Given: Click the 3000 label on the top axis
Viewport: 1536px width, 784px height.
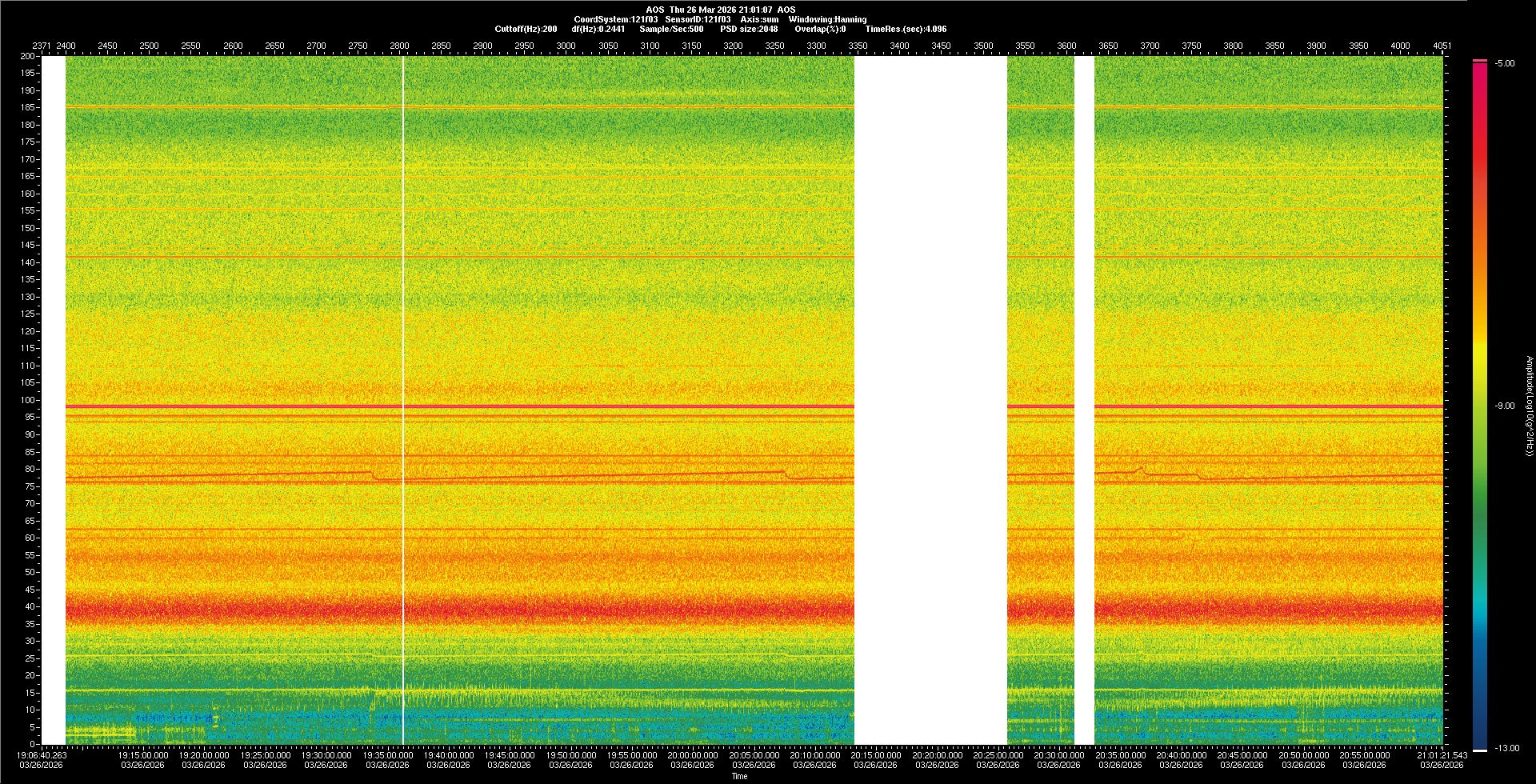Looking at the screenshot, I should (x=566, y=46).
